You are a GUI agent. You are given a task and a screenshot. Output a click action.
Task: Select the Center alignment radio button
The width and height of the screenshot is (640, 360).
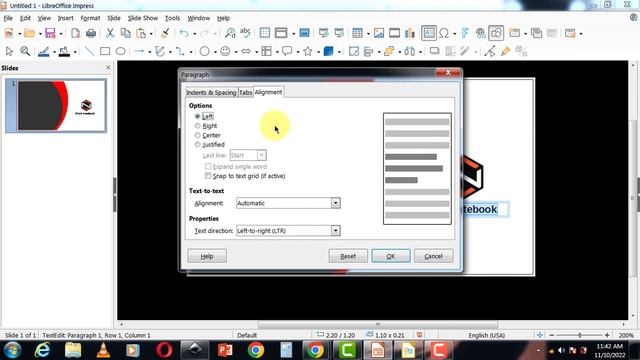[x=198, y=135]
